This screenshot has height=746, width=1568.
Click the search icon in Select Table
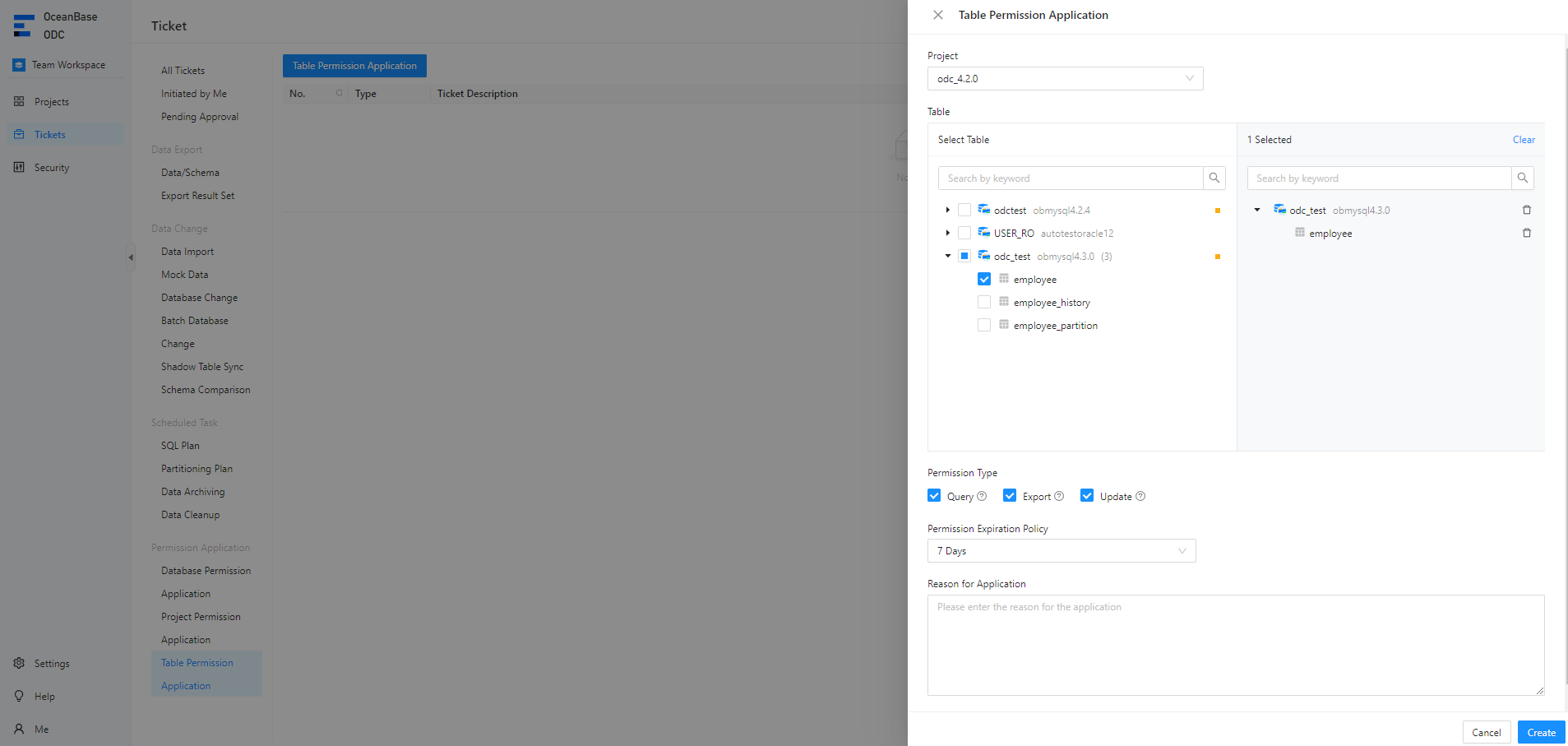point(1214,178)
